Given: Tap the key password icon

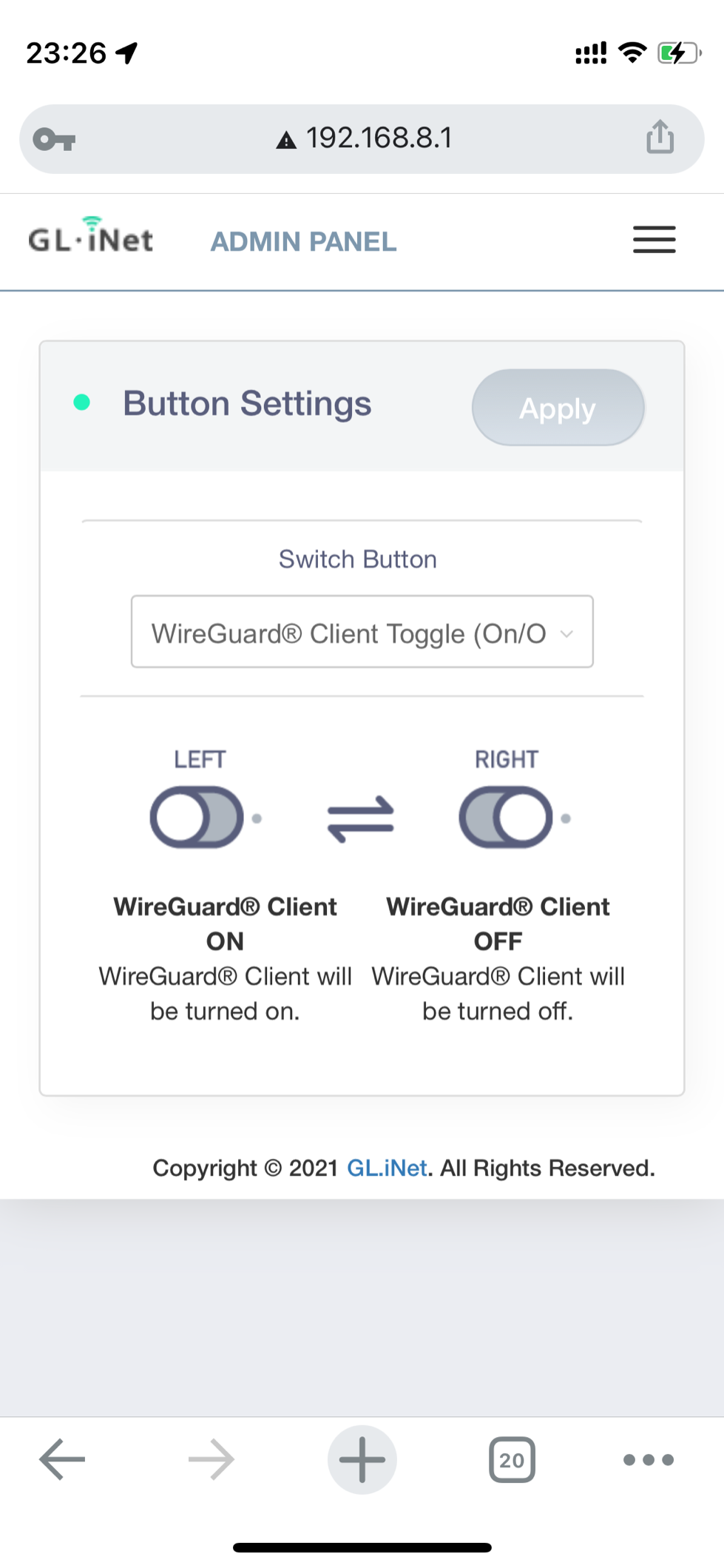Looking at the screenshot, I should pyautogui.click(x=55, y=139).
